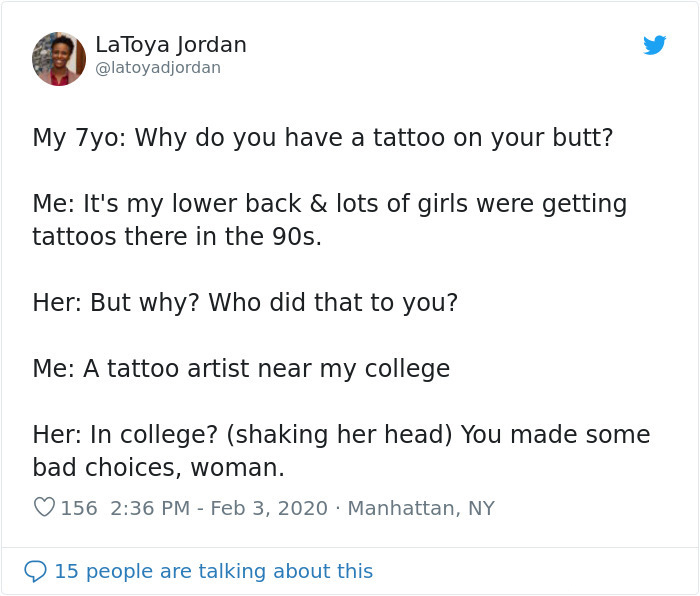
Task: Click the 156 likes count
Action: pyautogui.click(x=79, y=508)
